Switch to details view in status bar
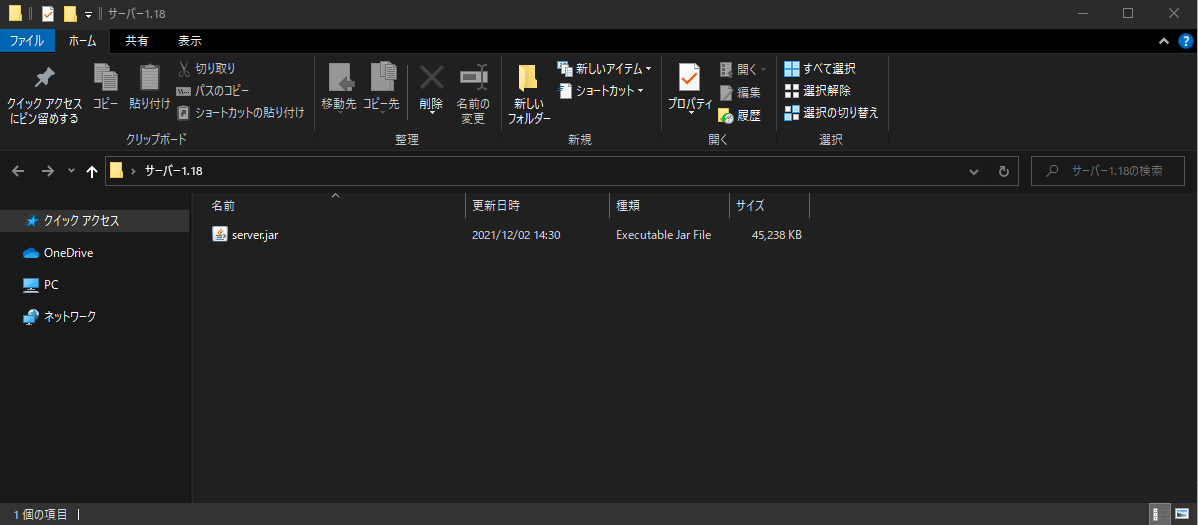Screen dimensions: 1198x525 coord(1160,514)
